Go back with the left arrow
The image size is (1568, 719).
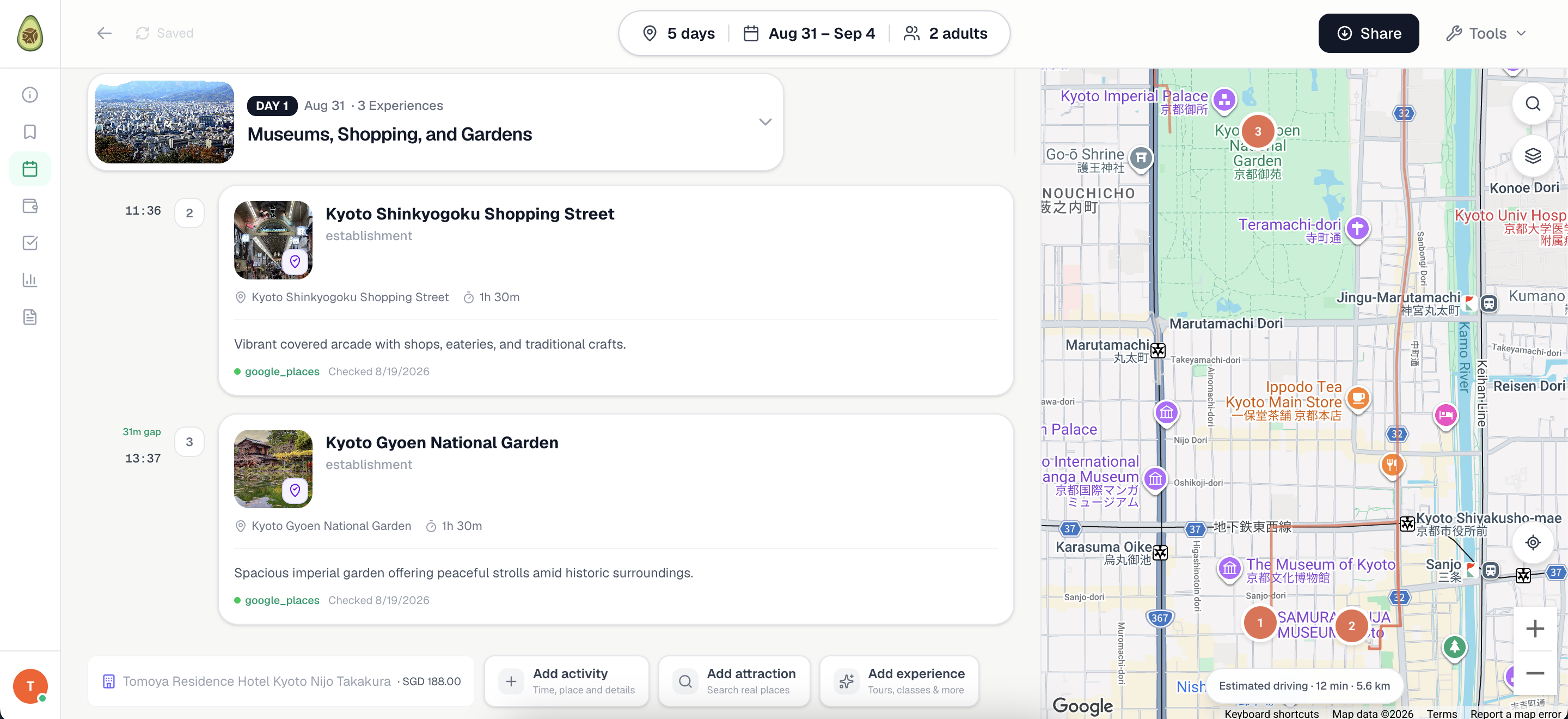[x=105, y=33]
